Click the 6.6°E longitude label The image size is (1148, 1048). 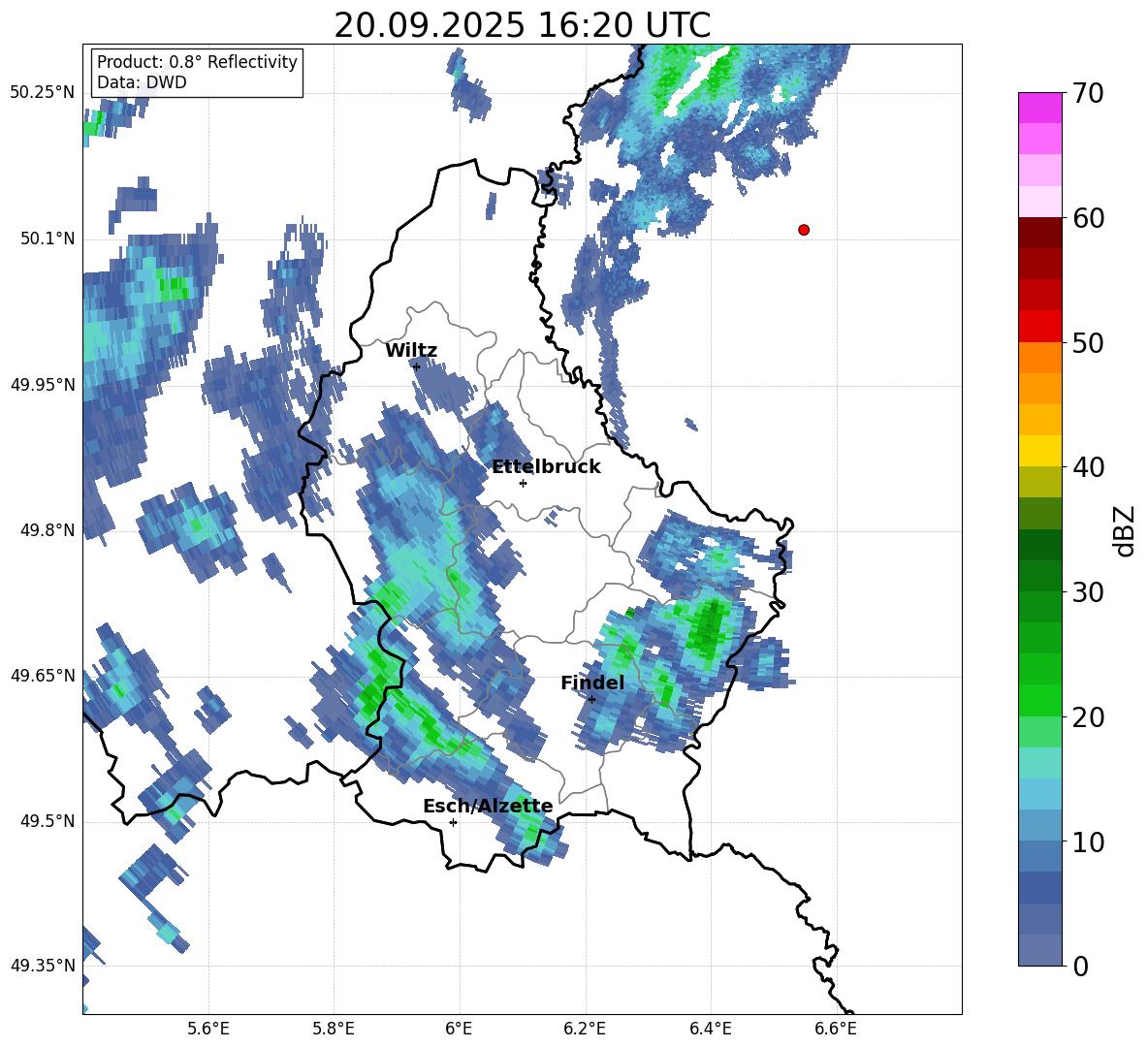click(x=836, y=1029)
